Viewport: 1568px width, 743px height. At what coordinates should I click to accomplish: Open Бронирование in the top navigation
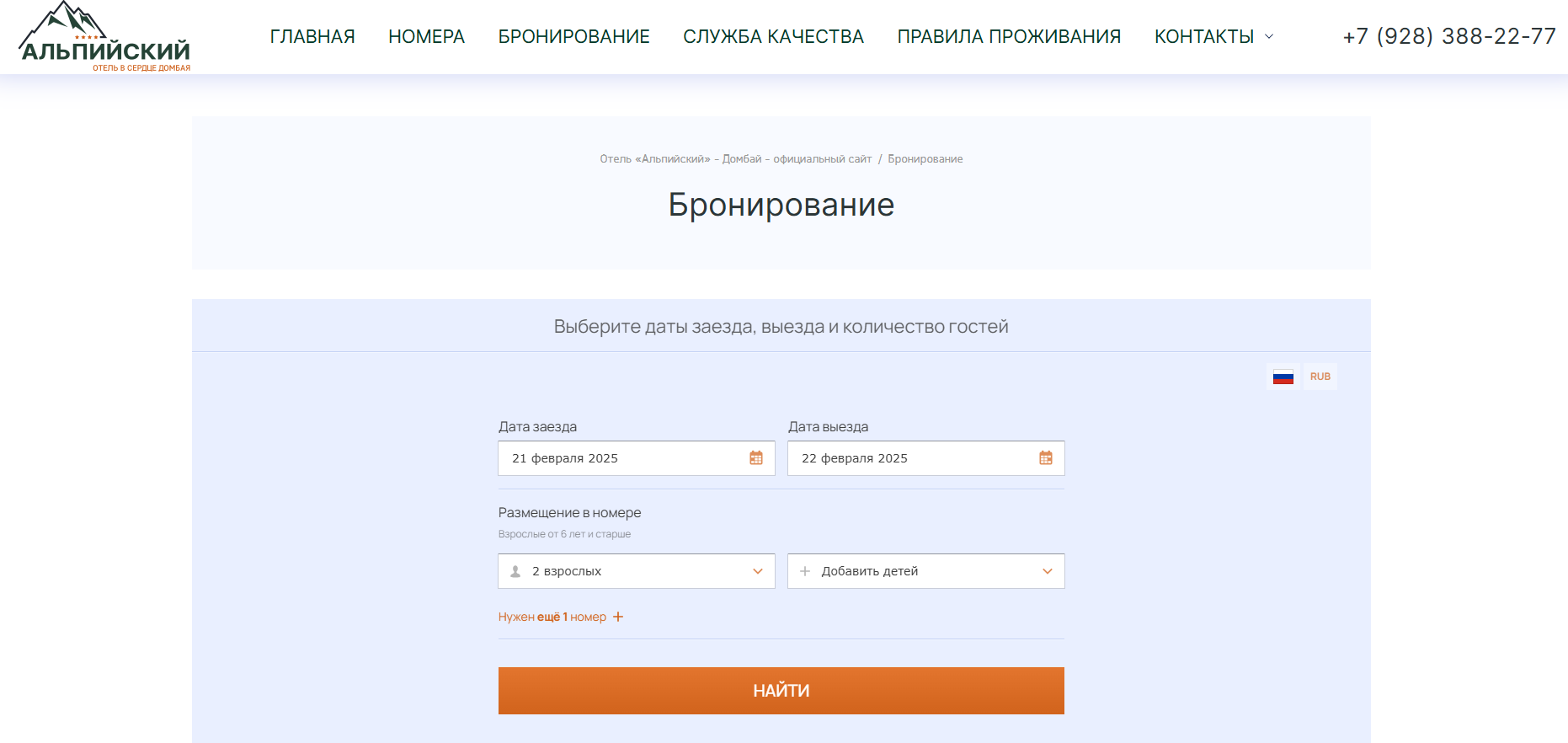coord(573,37)
